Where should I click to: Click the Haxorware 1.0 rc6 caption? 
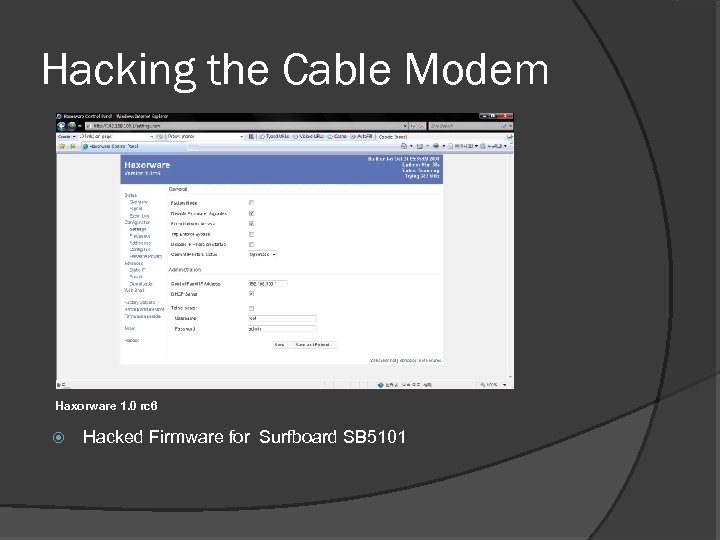point(107,406)
